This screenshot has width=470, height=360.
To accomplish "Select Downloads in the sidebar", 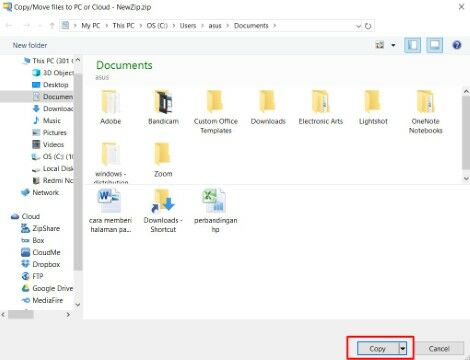I will pos(53,109).
